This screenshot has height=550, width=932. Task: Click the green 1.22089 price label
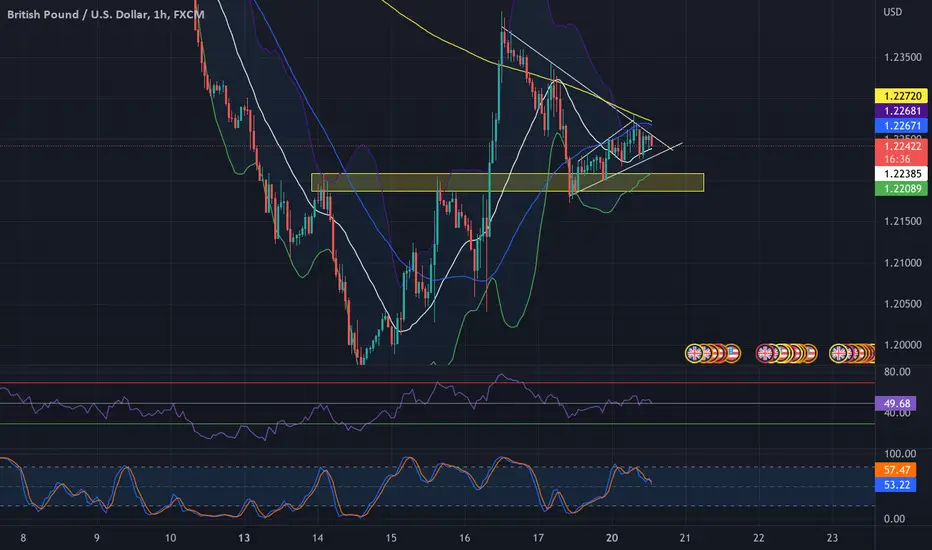click(x=902, y=188)
